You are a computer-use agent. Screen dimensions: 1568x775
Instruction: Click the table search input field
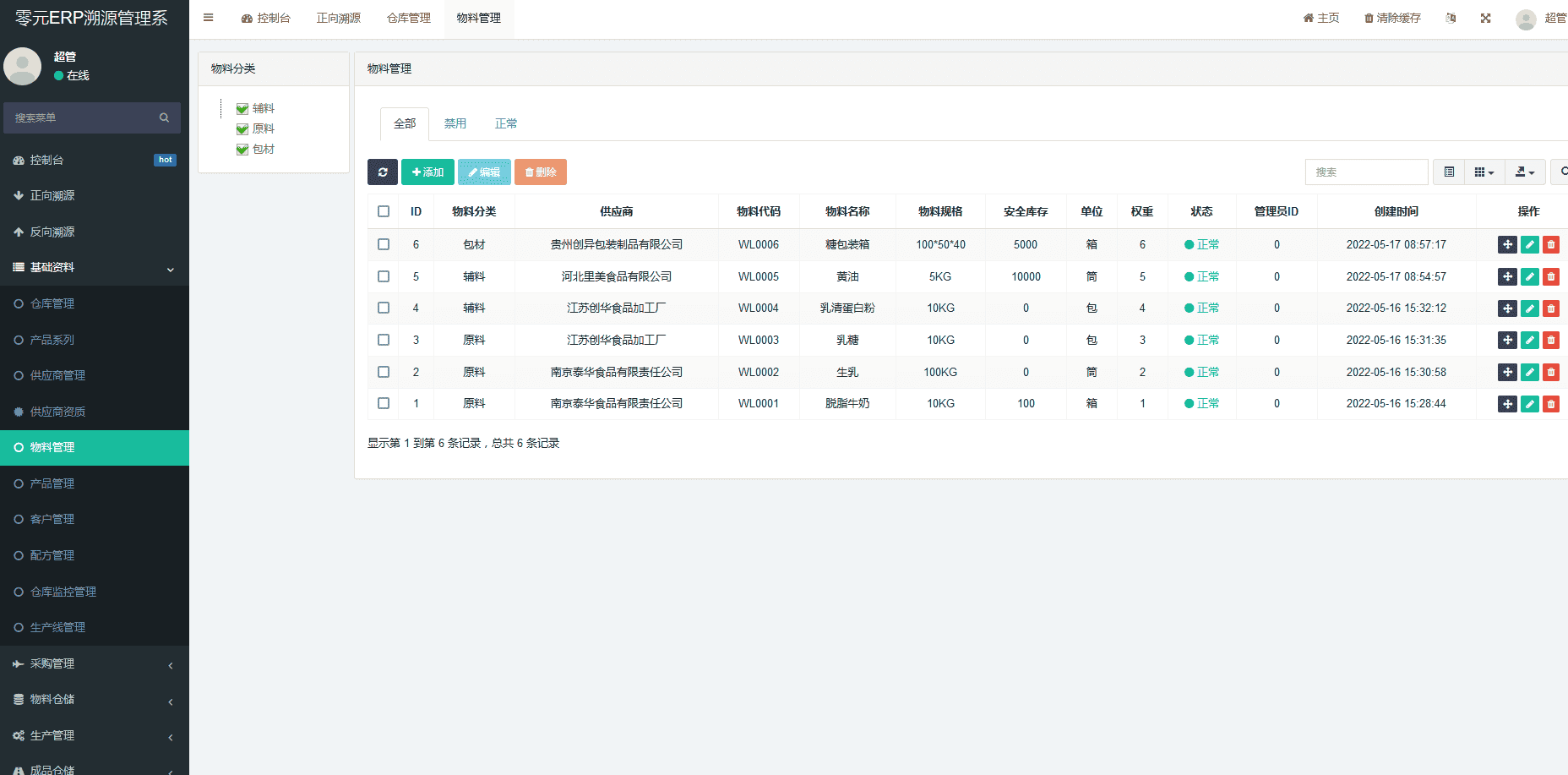(x=1366, y=172)
